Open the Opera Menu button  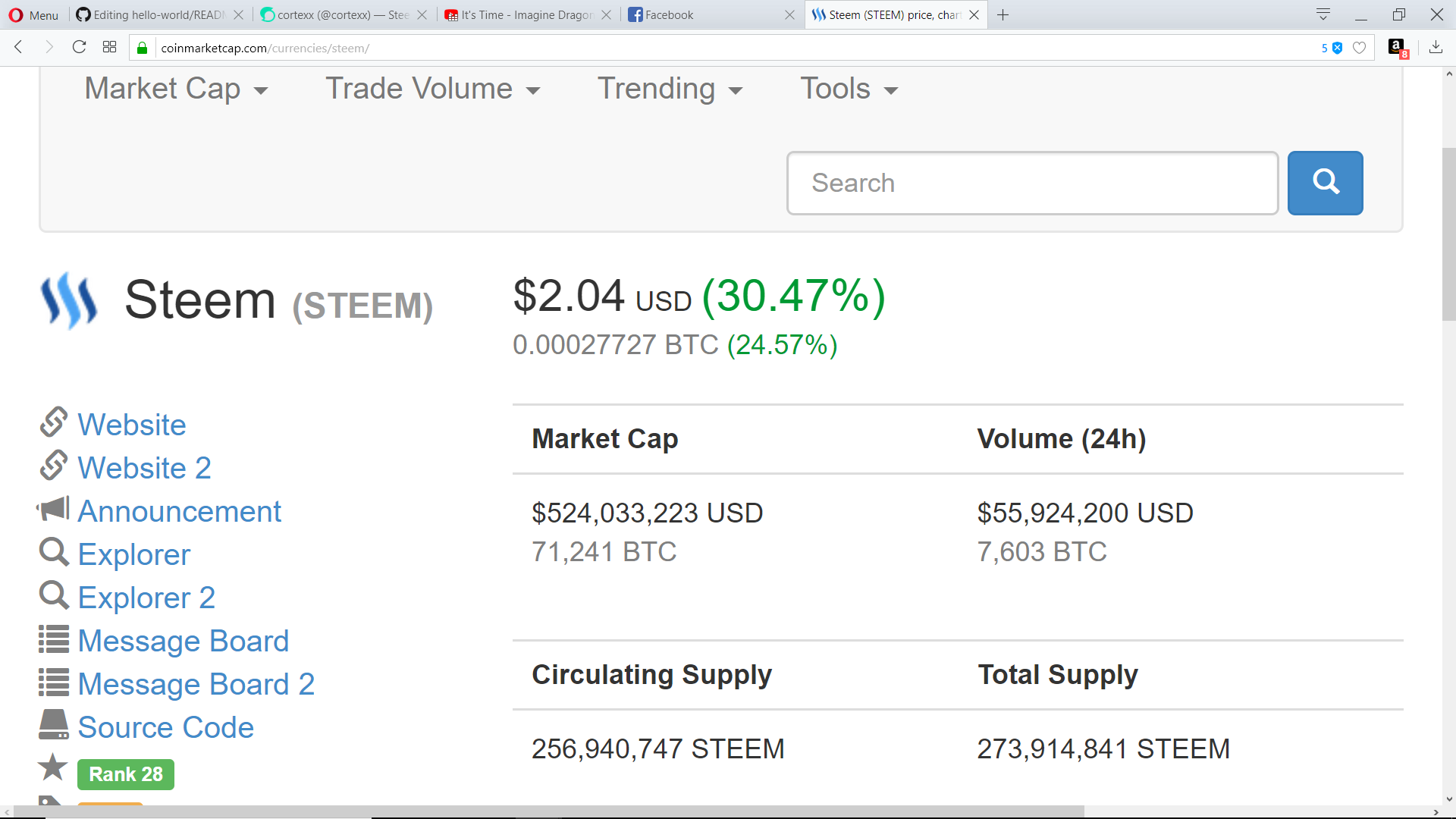[x=33, y=14]
